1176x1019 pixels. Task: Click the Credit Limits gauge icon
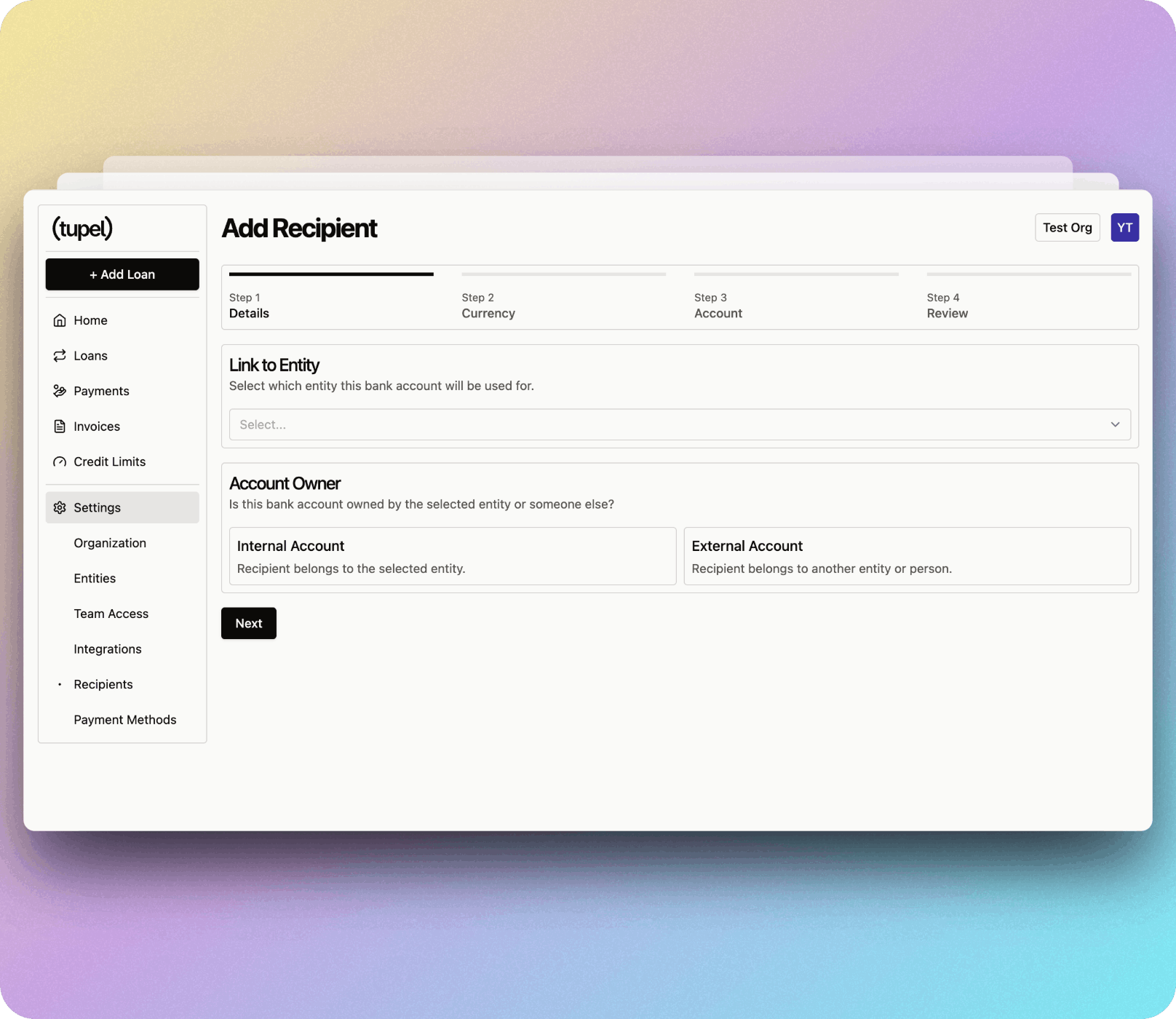click(x=60, y=462)
